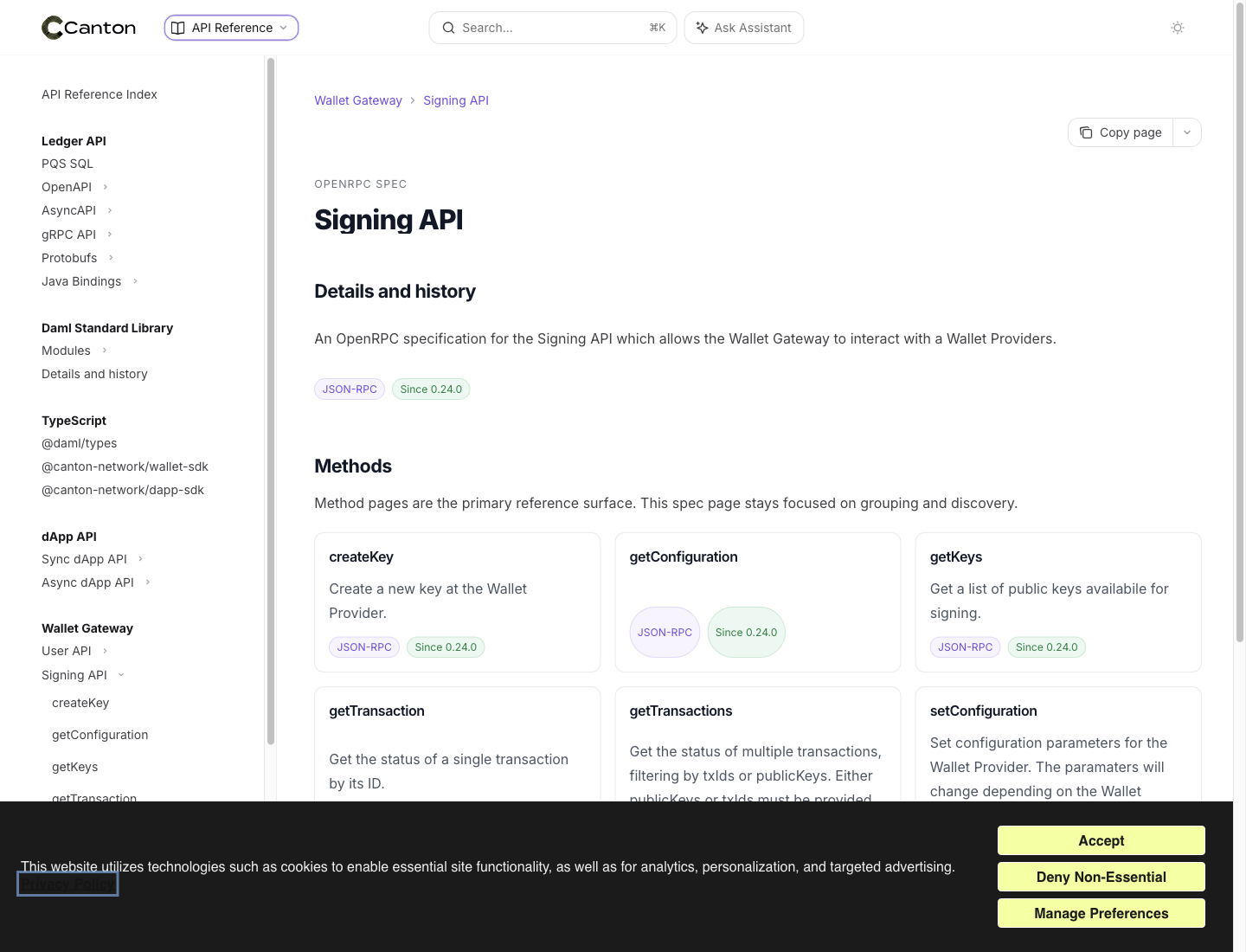Click the JSON-RPC badge under Details
This screenshot has height=952, width=1246.
tap(350, 389)
